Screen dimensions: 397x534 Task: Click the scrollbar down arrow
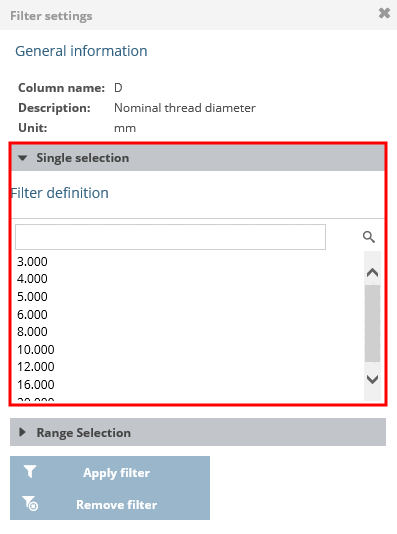pyautogui.click(x=372, y=379)
